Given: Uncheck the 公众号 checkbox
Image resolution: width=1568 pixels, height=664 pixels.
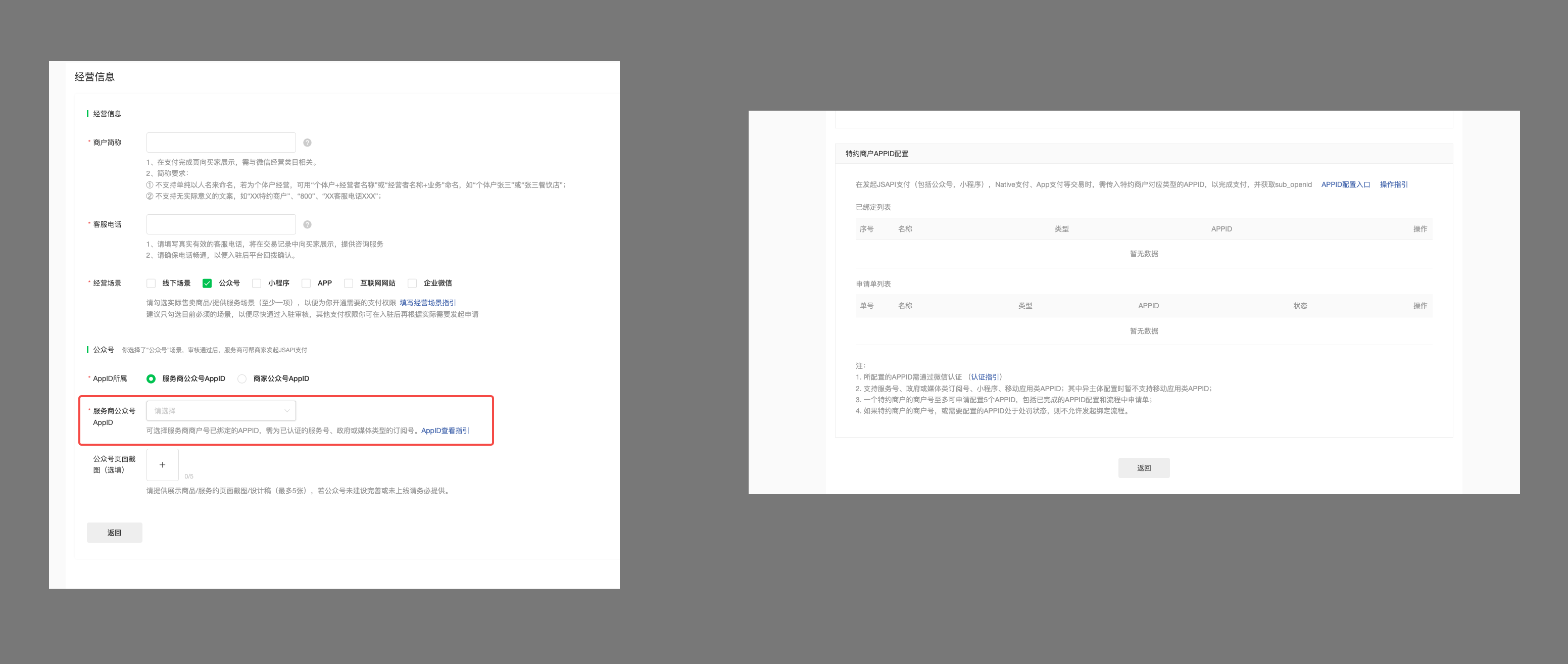Looking at the screenshot, I should (207, 283).
